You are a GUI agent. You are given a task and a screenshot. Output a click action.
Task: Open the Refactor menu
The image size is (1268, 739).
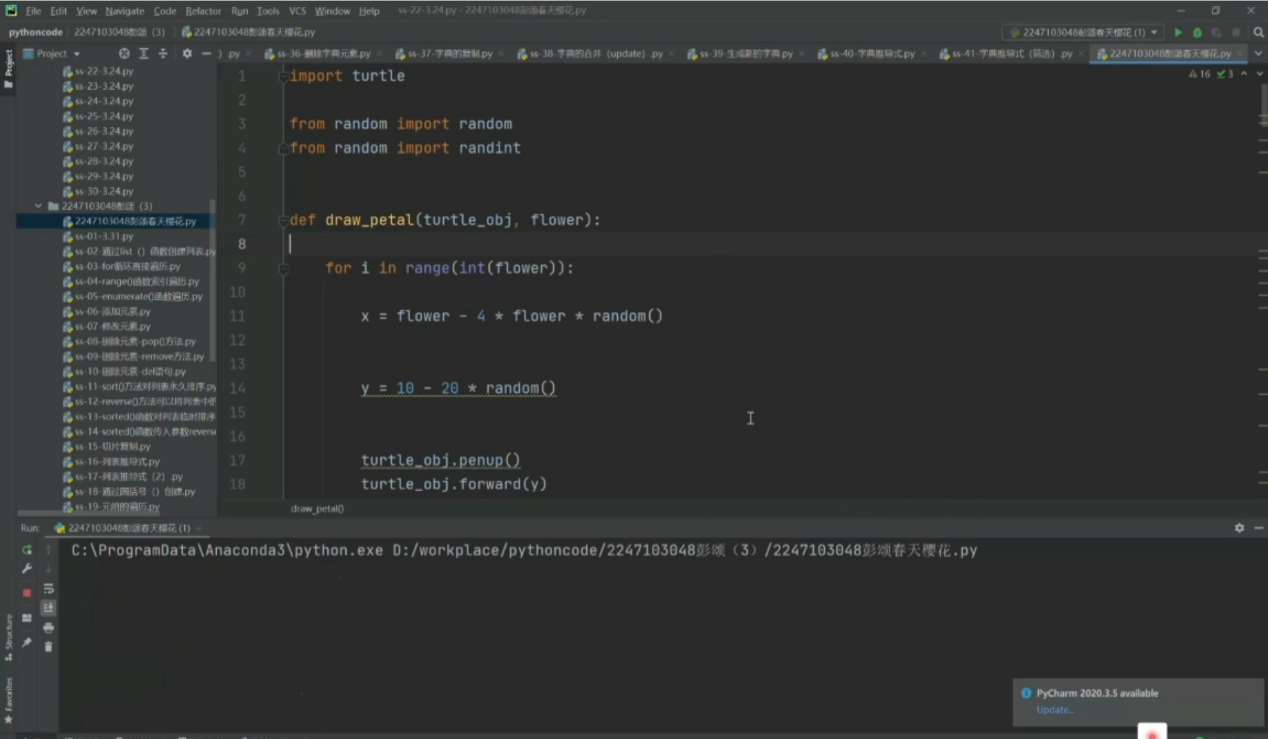tap(203, 11)
